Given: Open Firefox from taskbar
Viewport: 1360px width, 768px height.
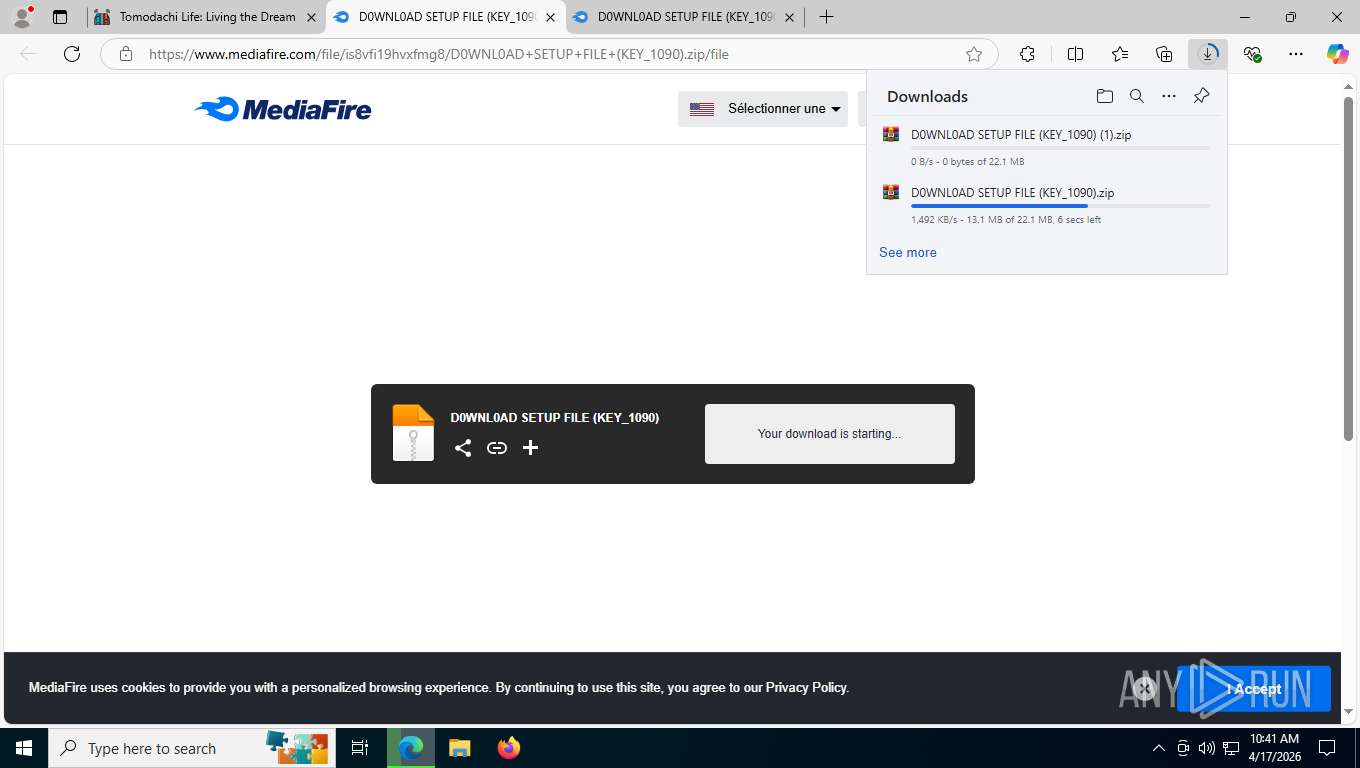Looking at the screenshot, I should pyautogui.click(x=508, y=748).
